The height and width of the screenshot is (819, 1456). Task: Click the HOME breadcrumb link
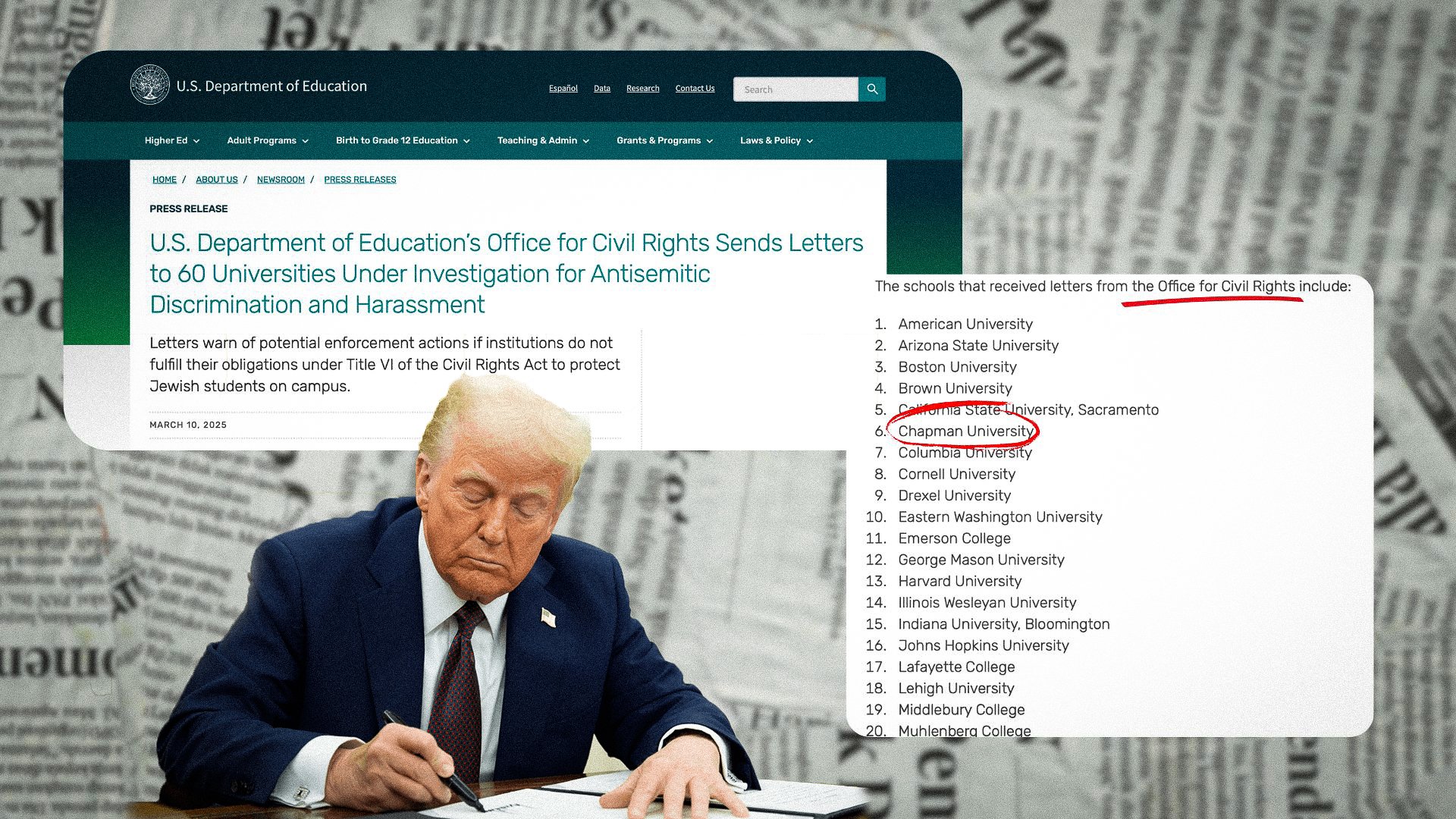(x=165, y=180)
